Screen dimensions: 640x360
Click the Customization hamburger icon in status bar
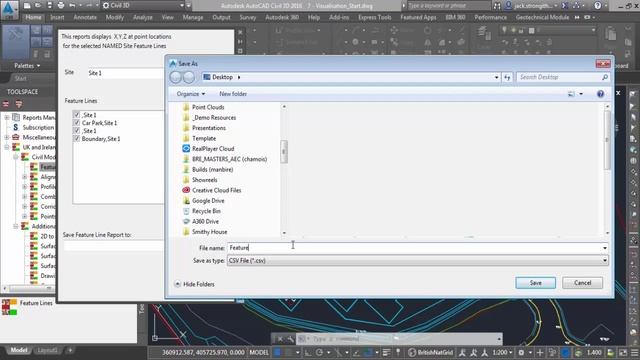(x=634, y=352)
